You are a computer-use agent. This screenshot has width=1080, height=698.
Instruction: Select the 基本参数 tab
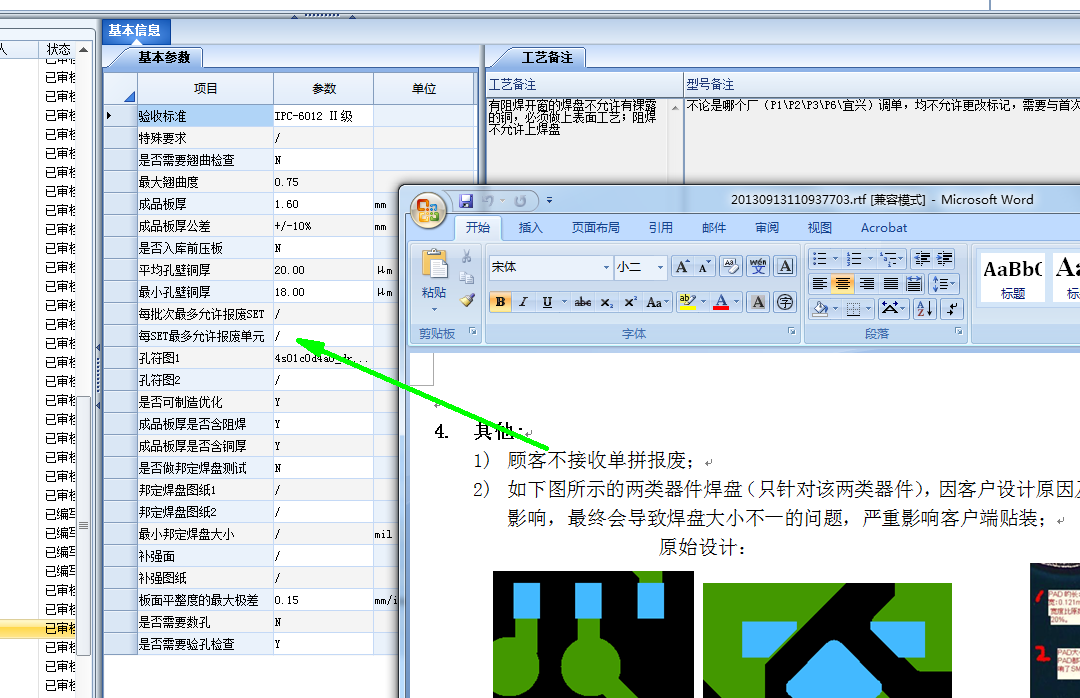[x=163, y=57]
